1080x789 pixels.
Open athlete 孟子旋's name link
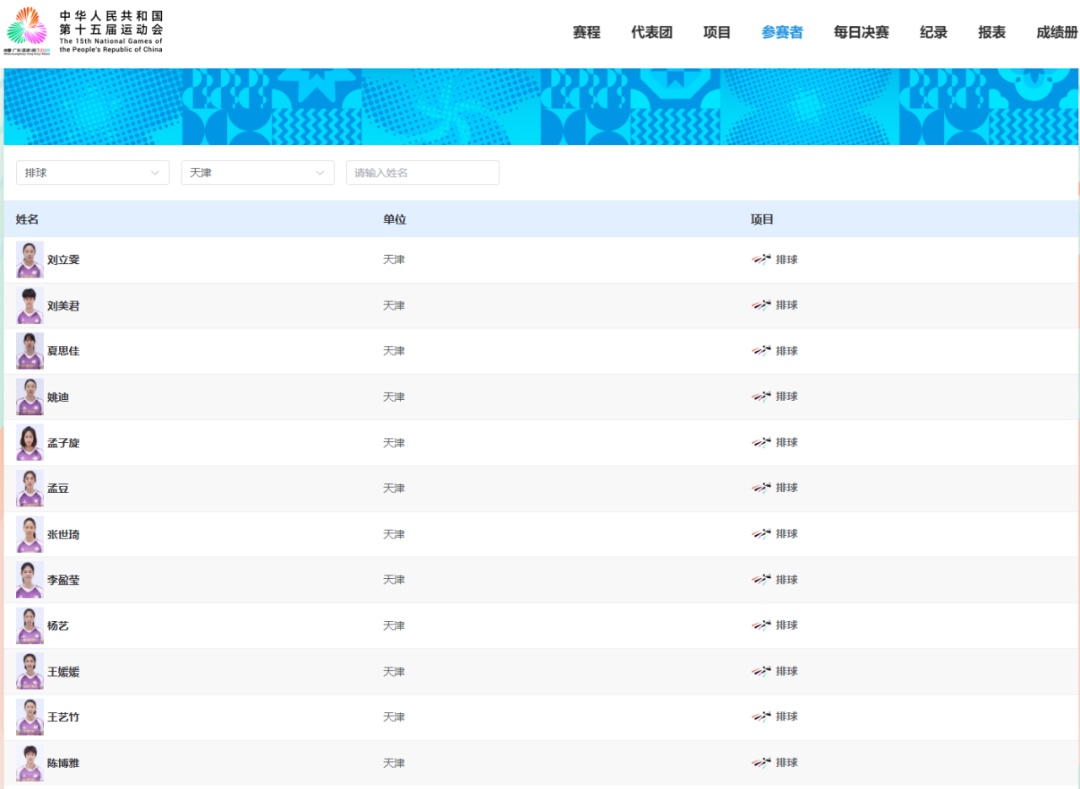63,443
